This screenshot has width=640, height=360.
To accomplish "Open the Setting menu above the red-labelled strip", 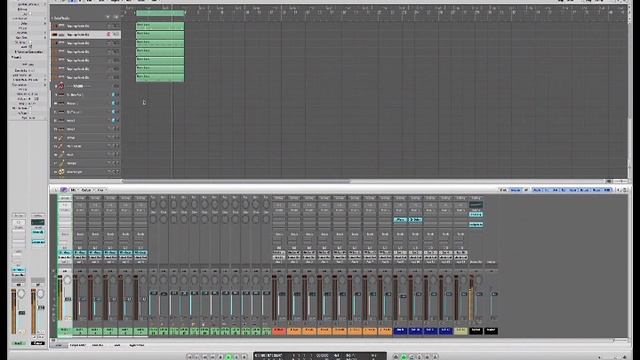I will point(279,198).
